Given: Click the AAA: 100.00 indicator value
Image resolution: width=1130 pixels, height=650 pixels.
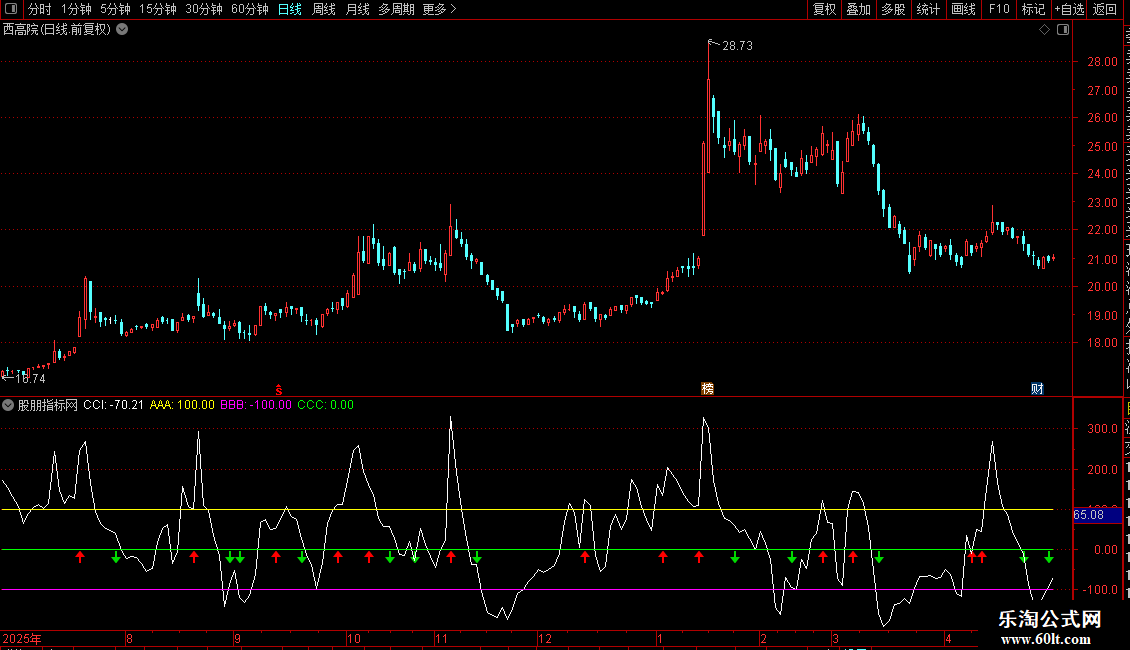Looking at the screenshot, I should click(x=182, y=405).
